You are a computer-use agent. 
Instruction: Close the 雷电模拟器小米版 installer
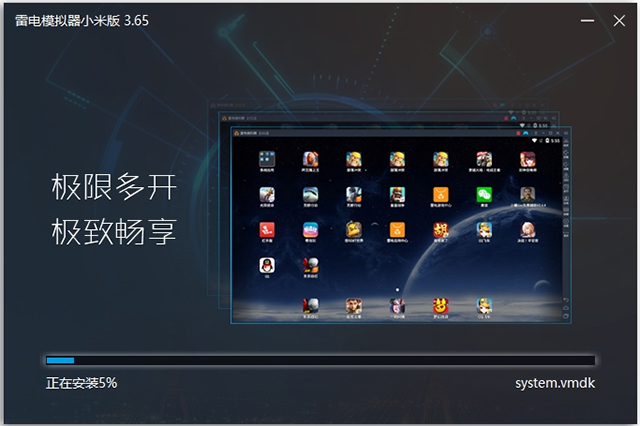coord(619,20)
